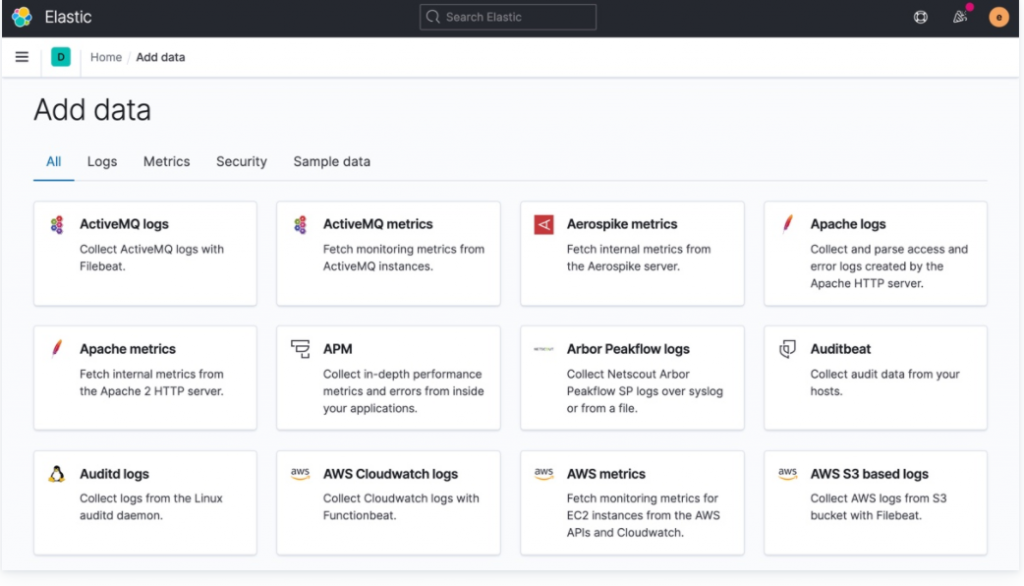Click the Arbor Peakflow Netscout icon
1024x586 pixels.
pos(543,349)
